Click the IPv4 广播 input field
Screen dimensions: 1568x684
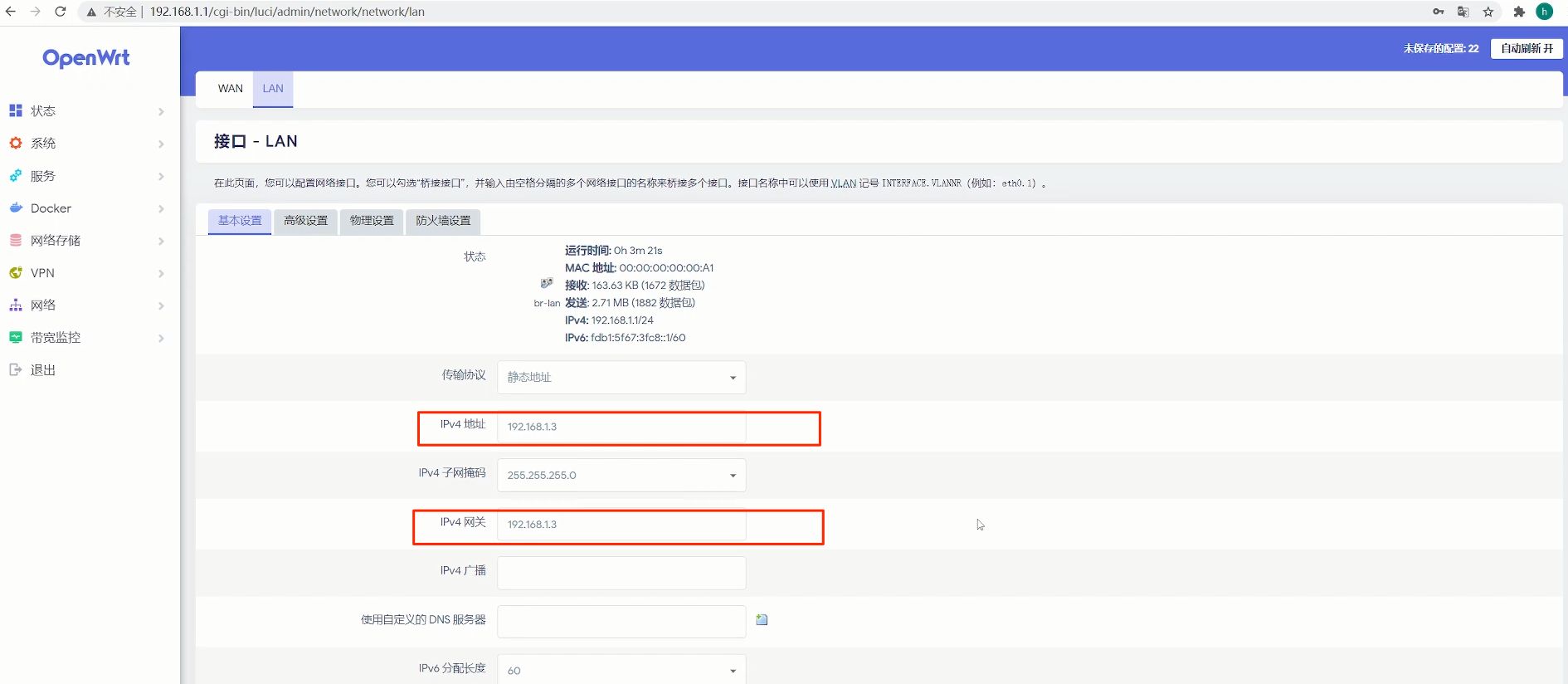[x=621, y=573]
